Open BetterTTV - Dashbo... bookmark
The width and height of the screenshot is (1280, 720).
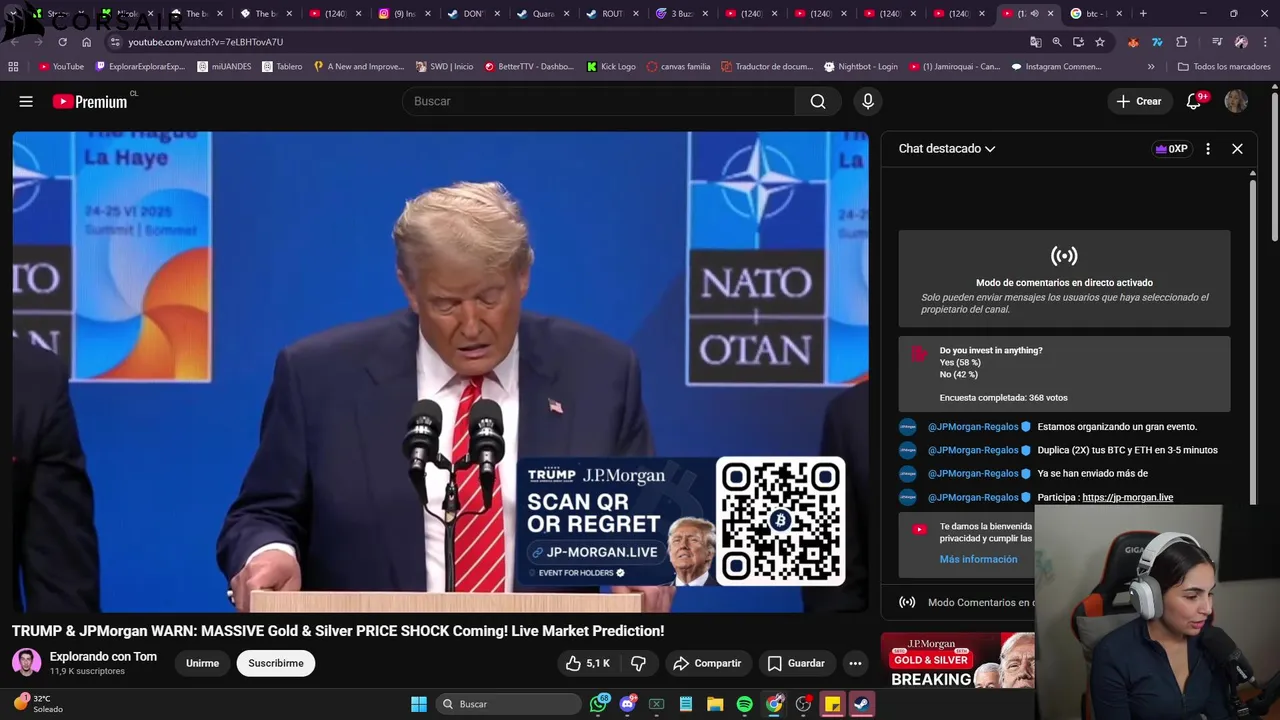click(x=529, y=67)
